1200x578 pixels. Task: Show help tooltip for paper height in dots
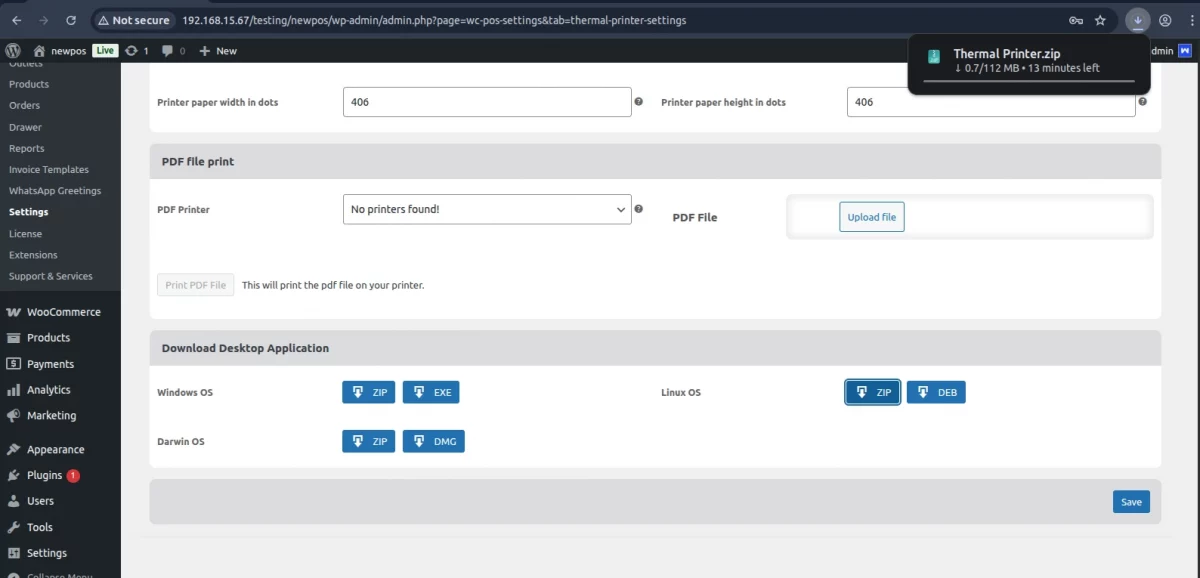1142,101
